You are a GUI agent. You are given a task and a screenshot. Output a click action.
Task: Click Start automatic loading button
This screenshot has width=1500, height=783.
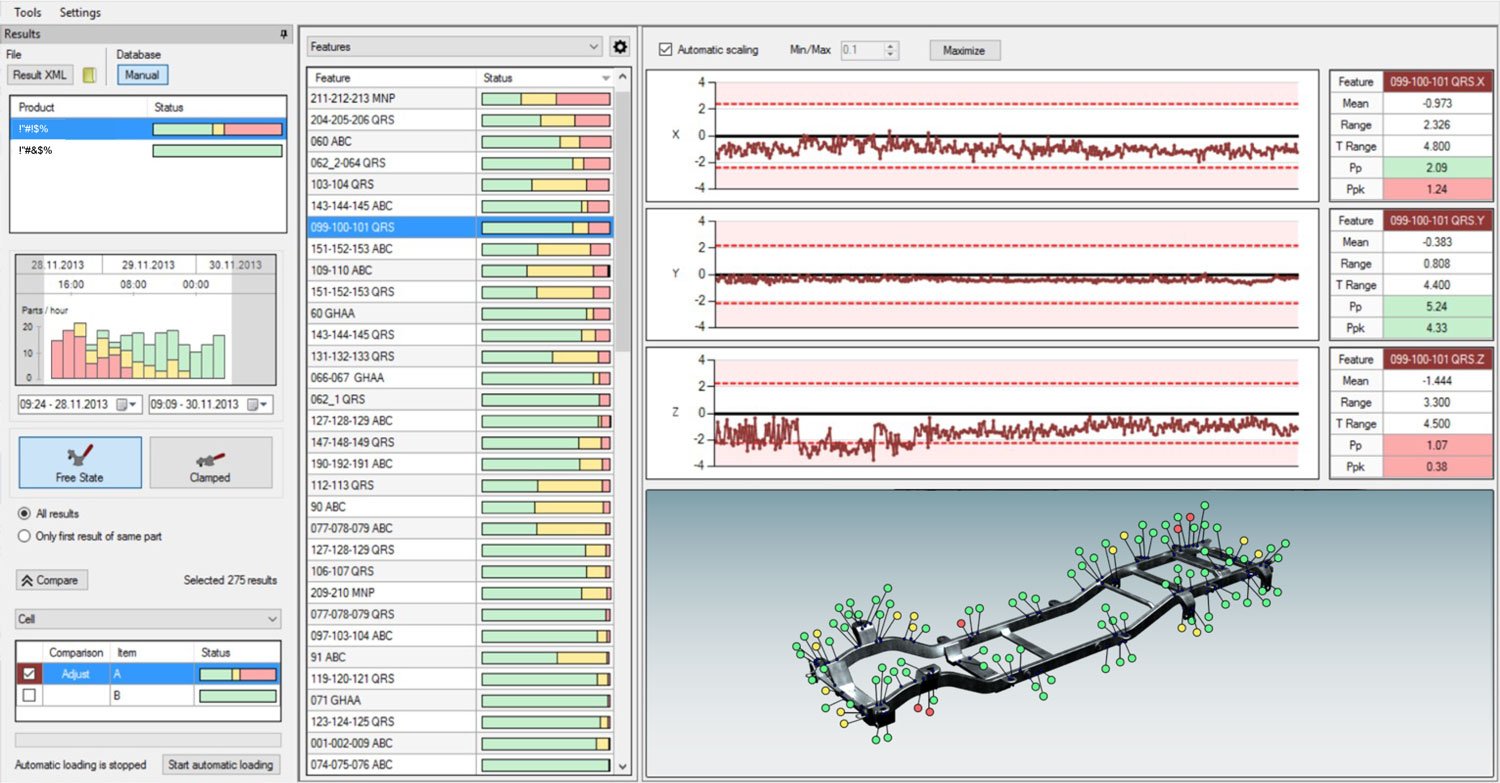[x=221, y=765]
